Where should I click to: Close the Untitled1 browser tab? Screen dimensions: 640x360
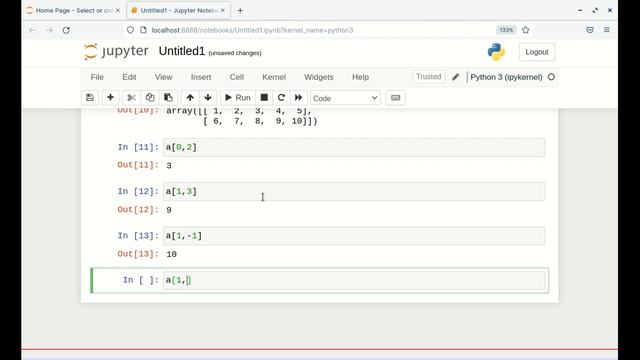(x=223, y=11)
